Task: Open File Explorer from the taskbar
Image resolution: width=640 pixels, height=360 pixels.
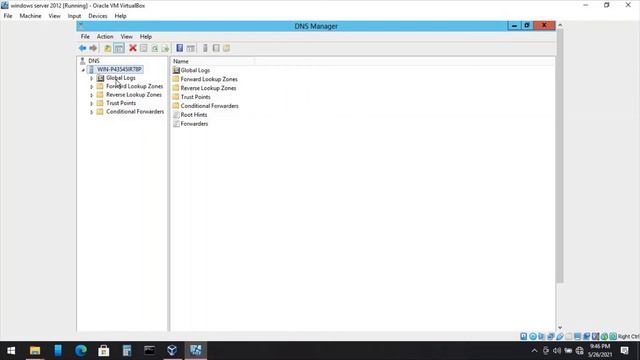Action: 35,350
